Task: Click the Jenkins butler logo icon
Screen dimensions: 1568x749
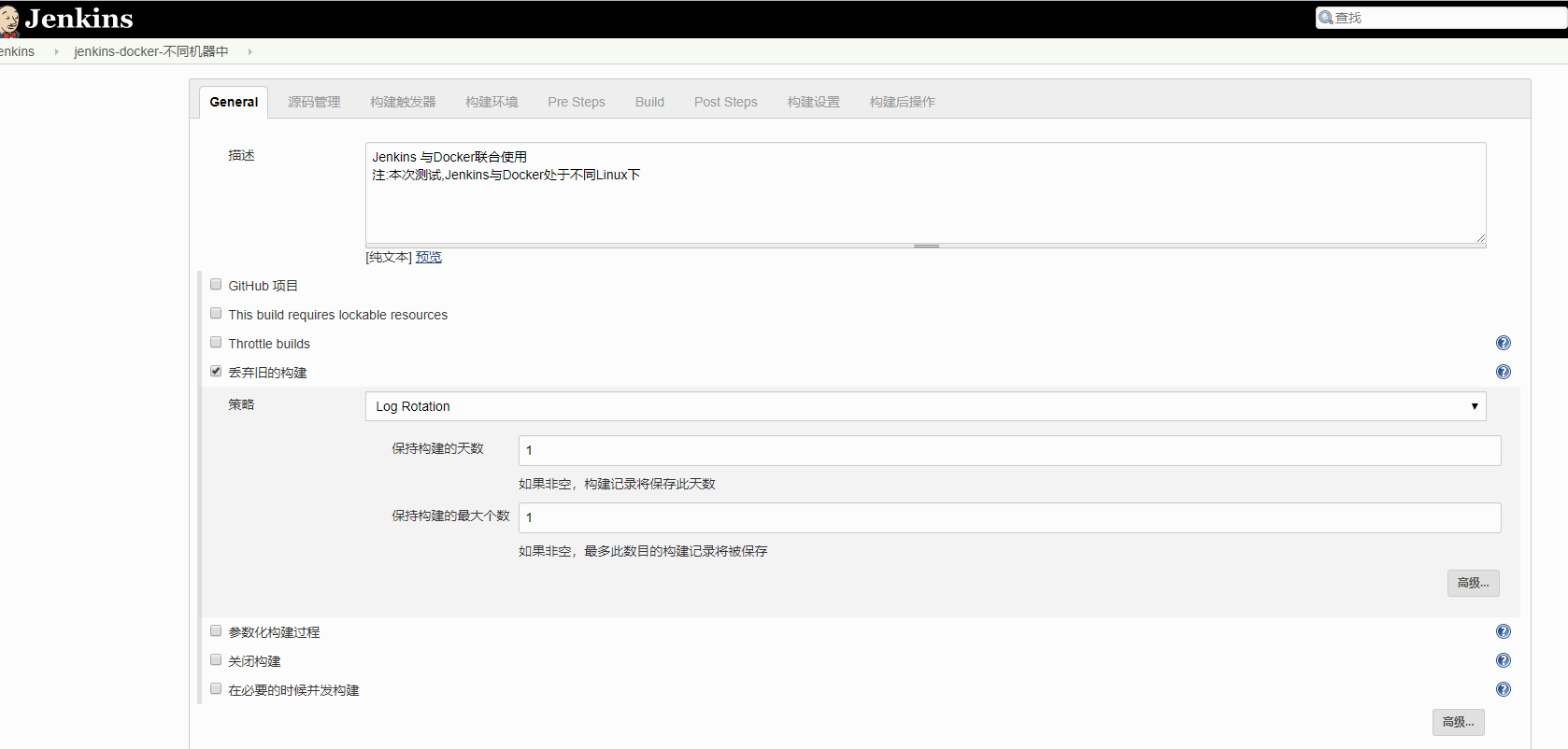Action: coord(9,21)
